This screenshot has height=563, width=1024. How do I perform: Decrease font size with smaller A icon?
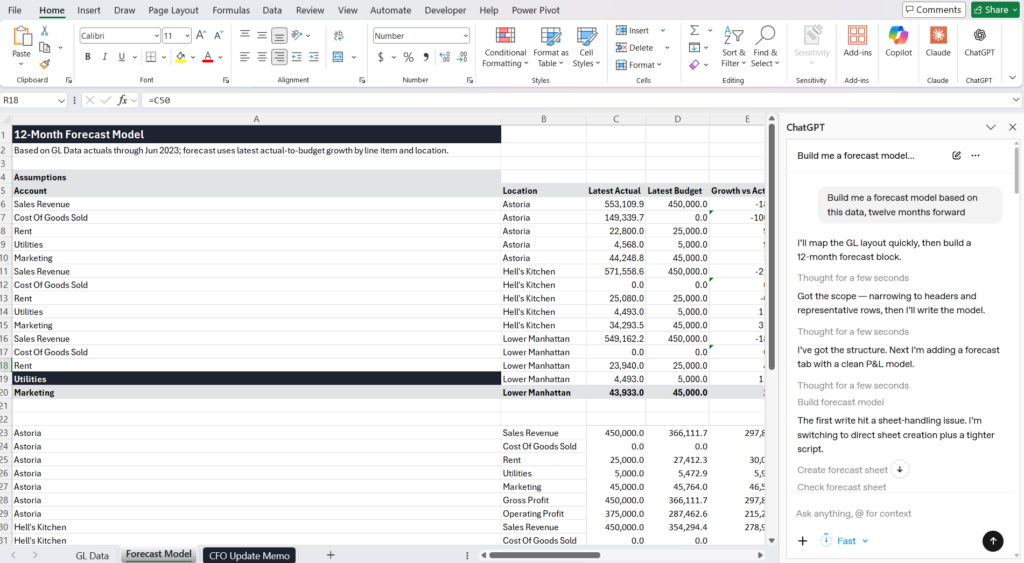pos(219,35)
